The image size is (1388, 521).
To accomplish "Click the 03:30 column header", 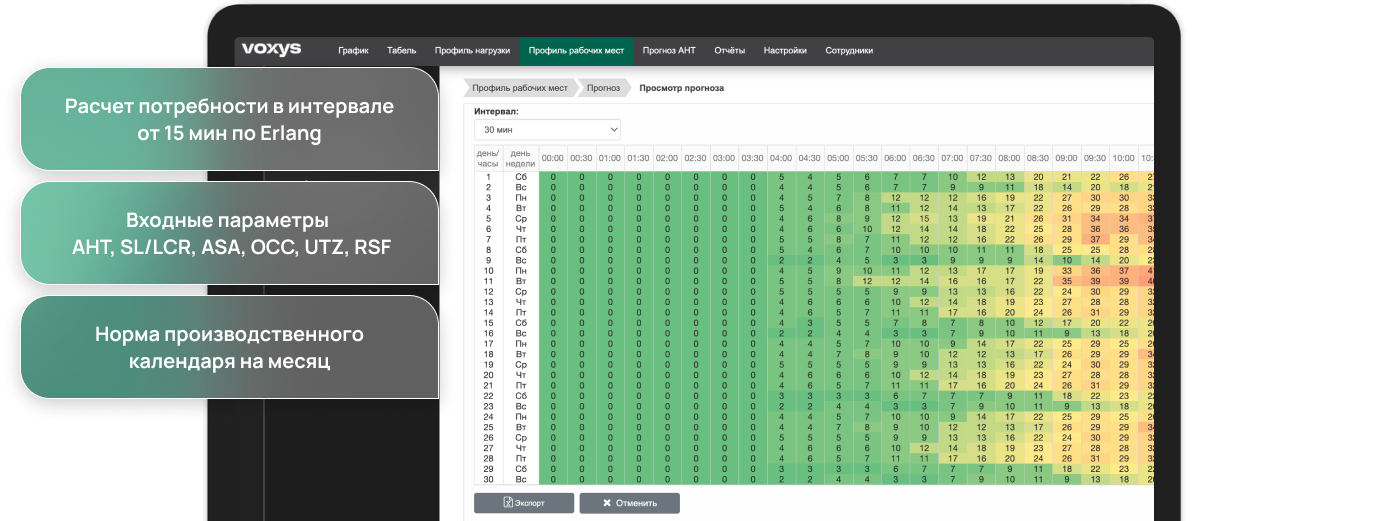I will tap(752, 158).
